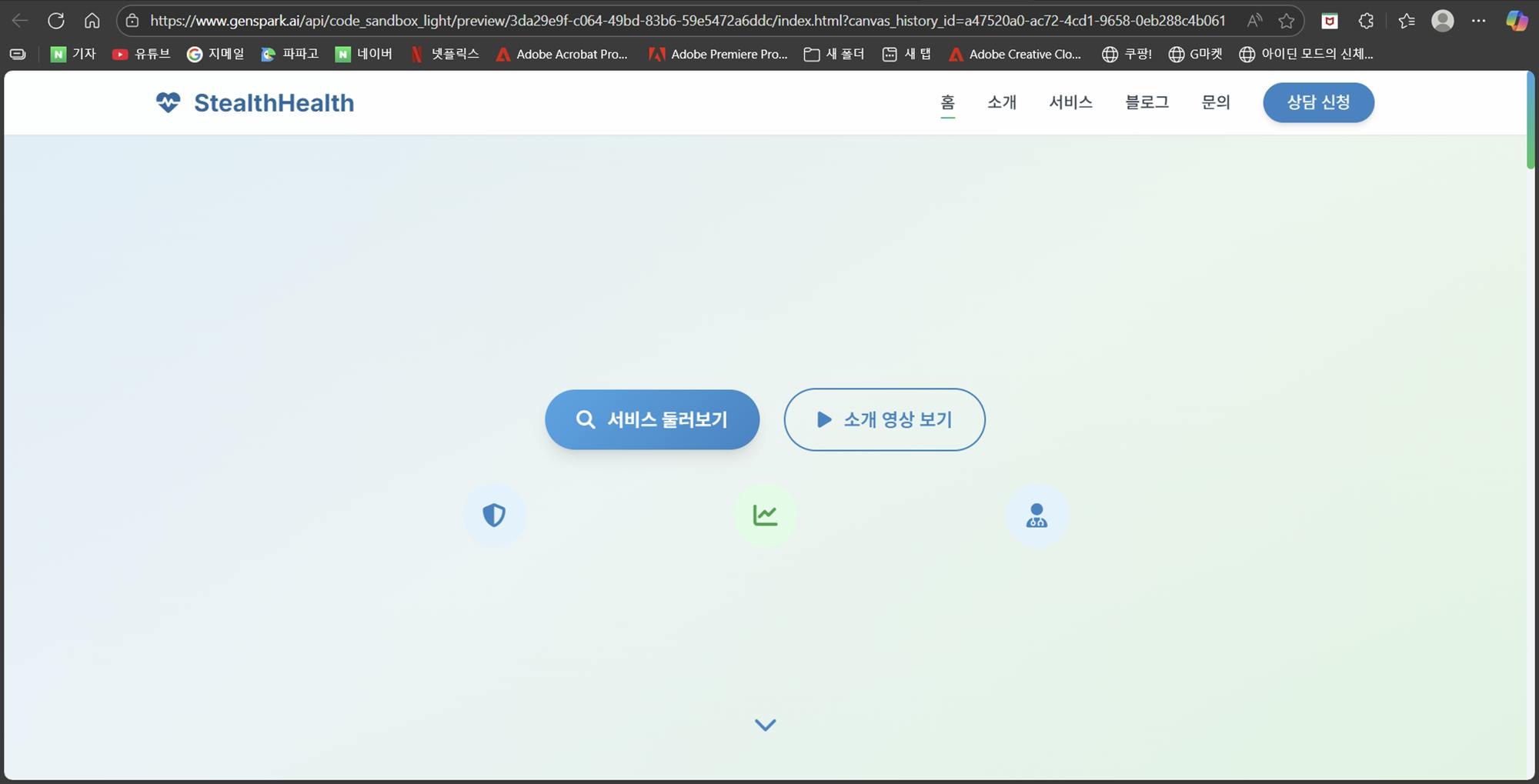Select the shield feature icon
The width and height of the screenshot is (1539, 784).
point(494,515)
